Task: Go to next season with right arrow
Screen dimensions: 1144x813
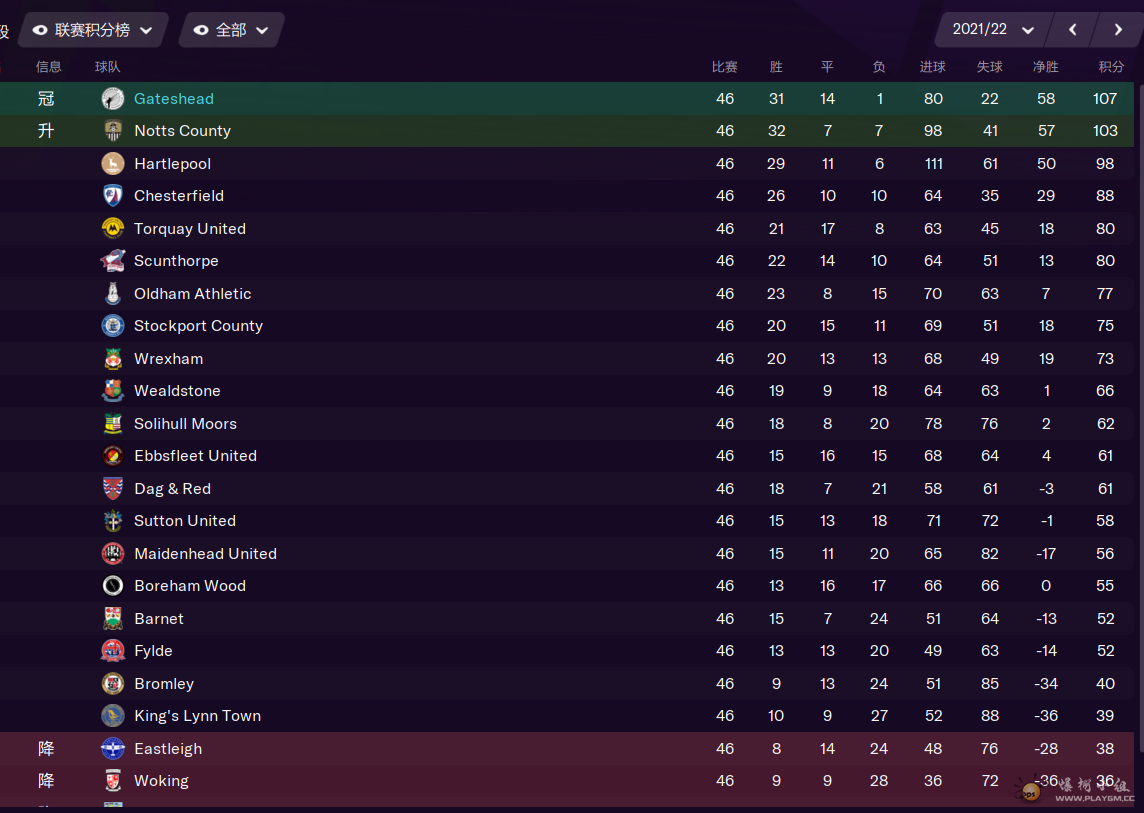Action: [1118, 30]
